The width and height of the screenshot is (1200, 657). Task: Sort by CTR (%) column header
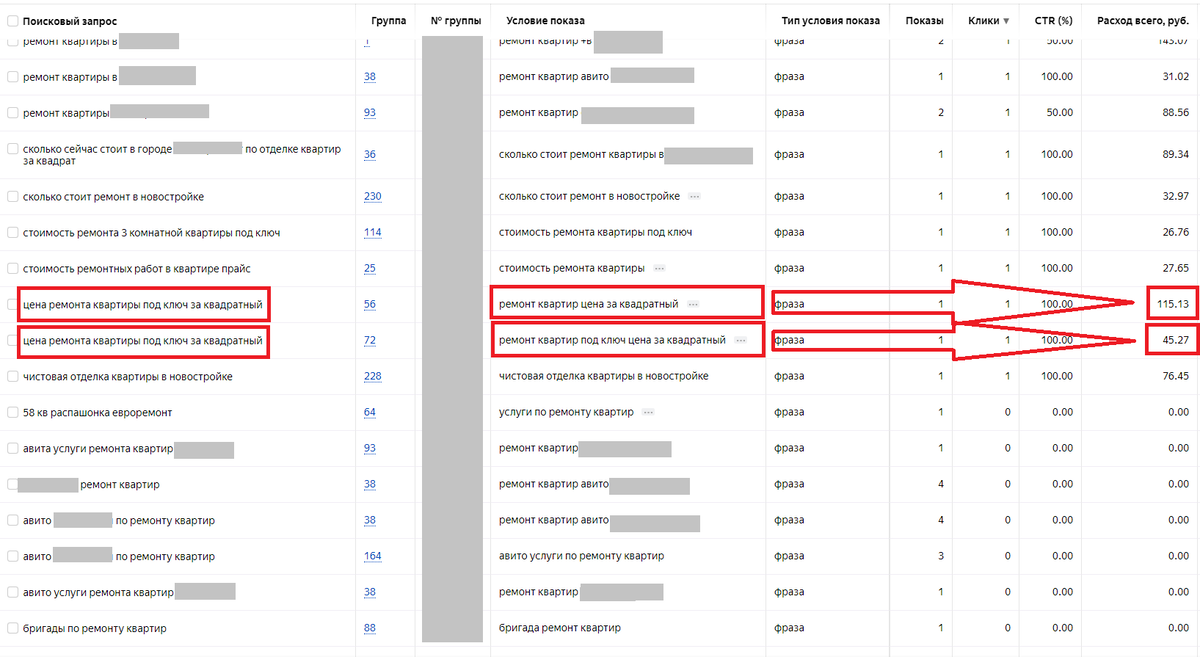[1053, 21]
